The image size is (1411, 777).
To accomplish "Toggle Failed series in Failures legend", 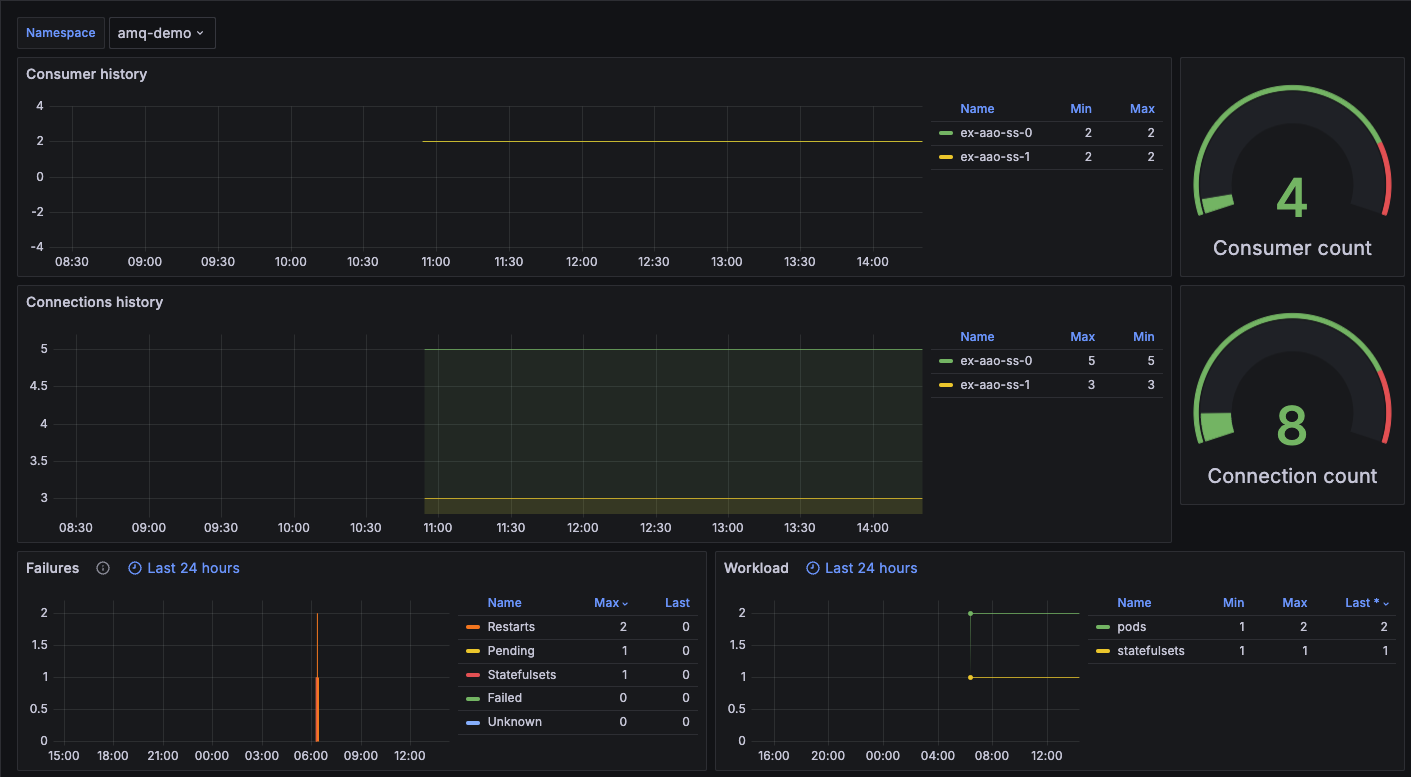I will point(504,698).
